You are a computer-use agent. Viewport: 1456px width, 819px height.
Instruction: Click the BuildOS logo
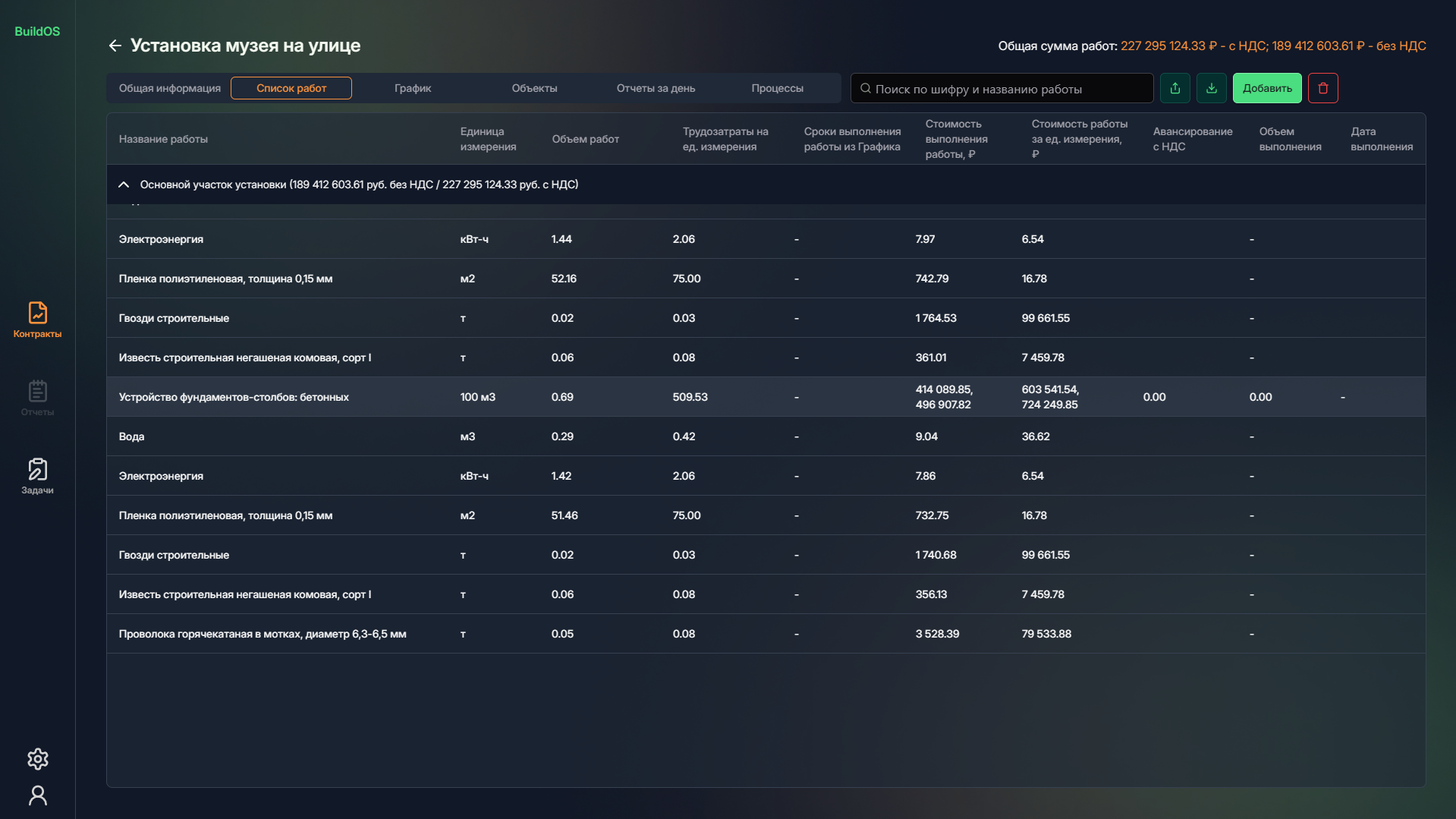37,31
